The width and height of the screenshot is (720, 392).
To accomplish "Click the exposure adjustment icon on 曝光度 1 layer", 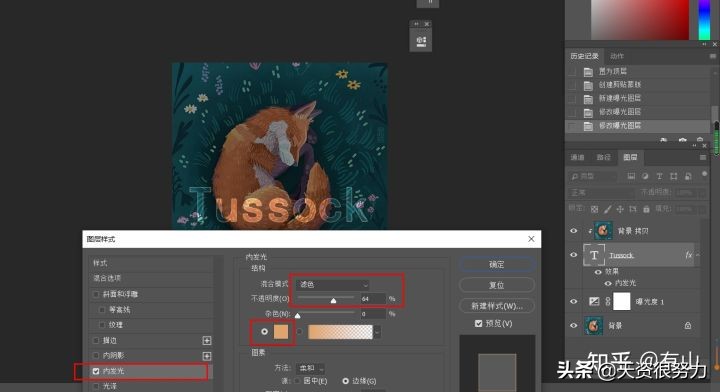I will [594, 302].
